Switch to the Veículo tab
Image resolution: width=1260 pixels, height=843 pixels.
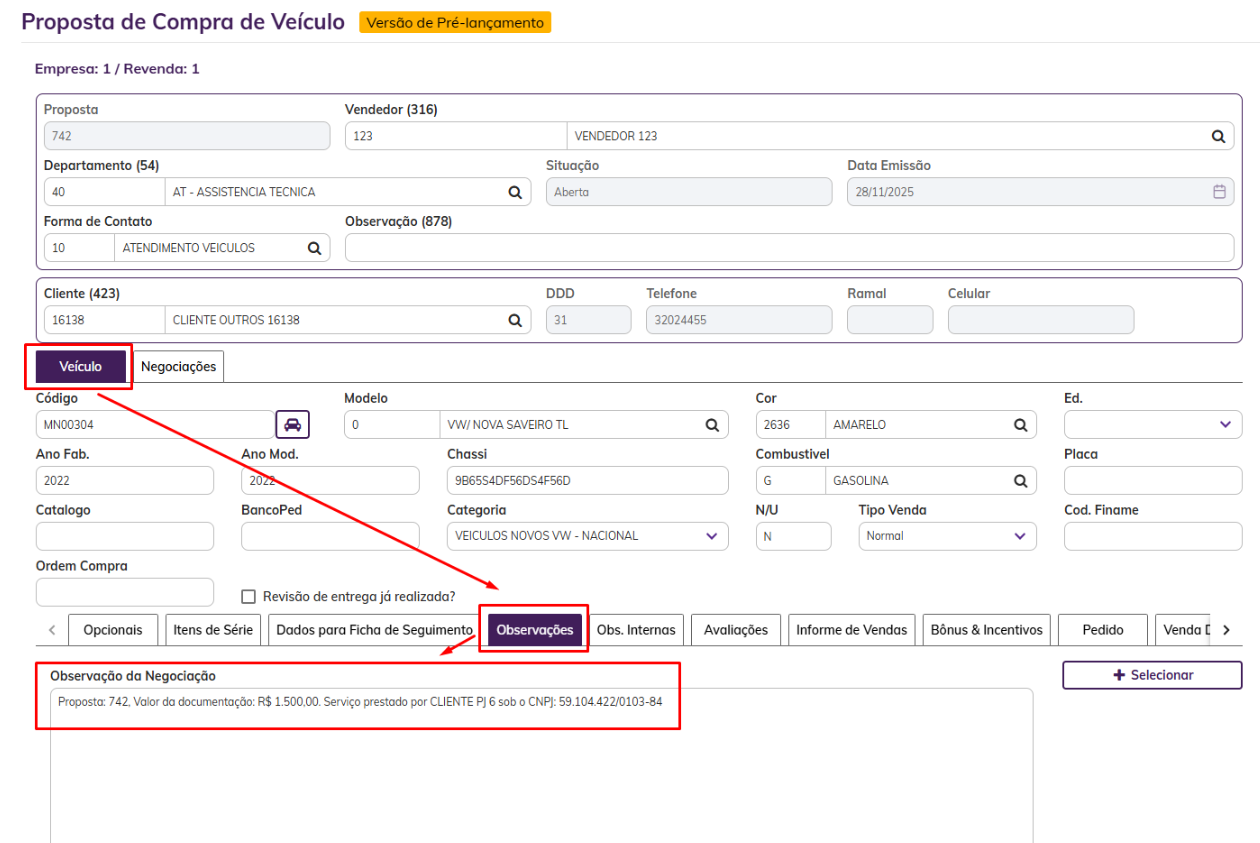(81, 367)
